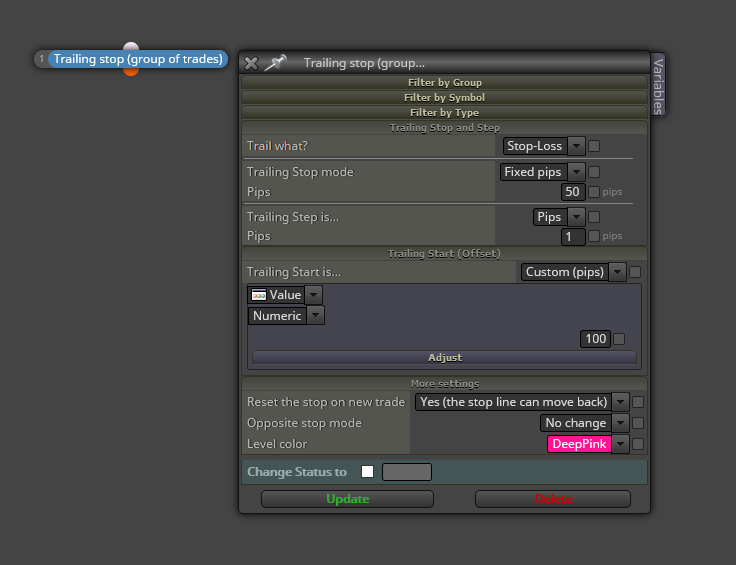Expand the Filter by Group section

pyautogui.click(x=445, y=83)
